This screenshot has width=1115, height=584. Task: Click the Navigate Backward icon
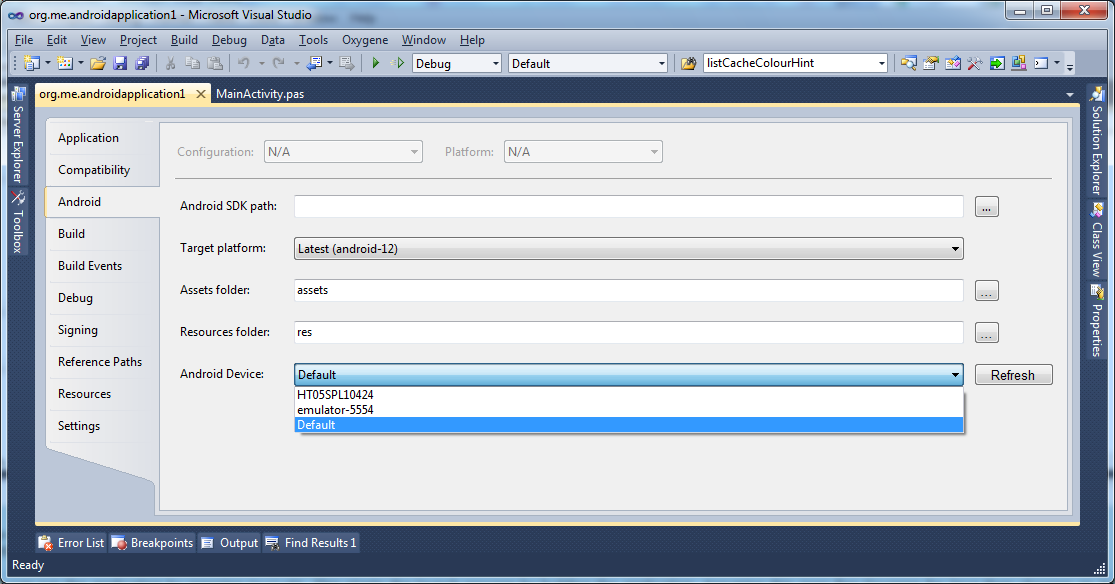tap(314, 63)
